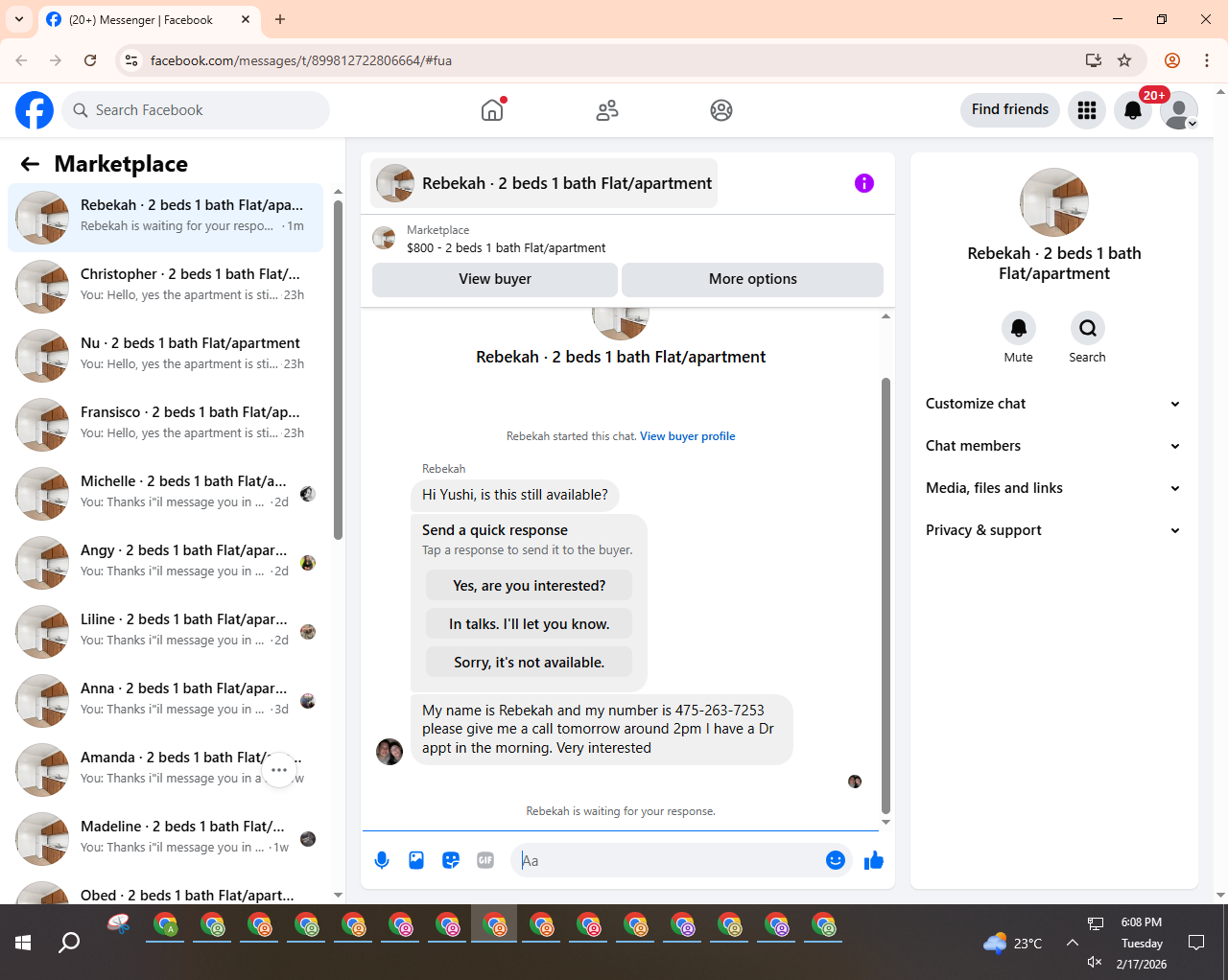Expand Media, files and links section

[1053, 488]
